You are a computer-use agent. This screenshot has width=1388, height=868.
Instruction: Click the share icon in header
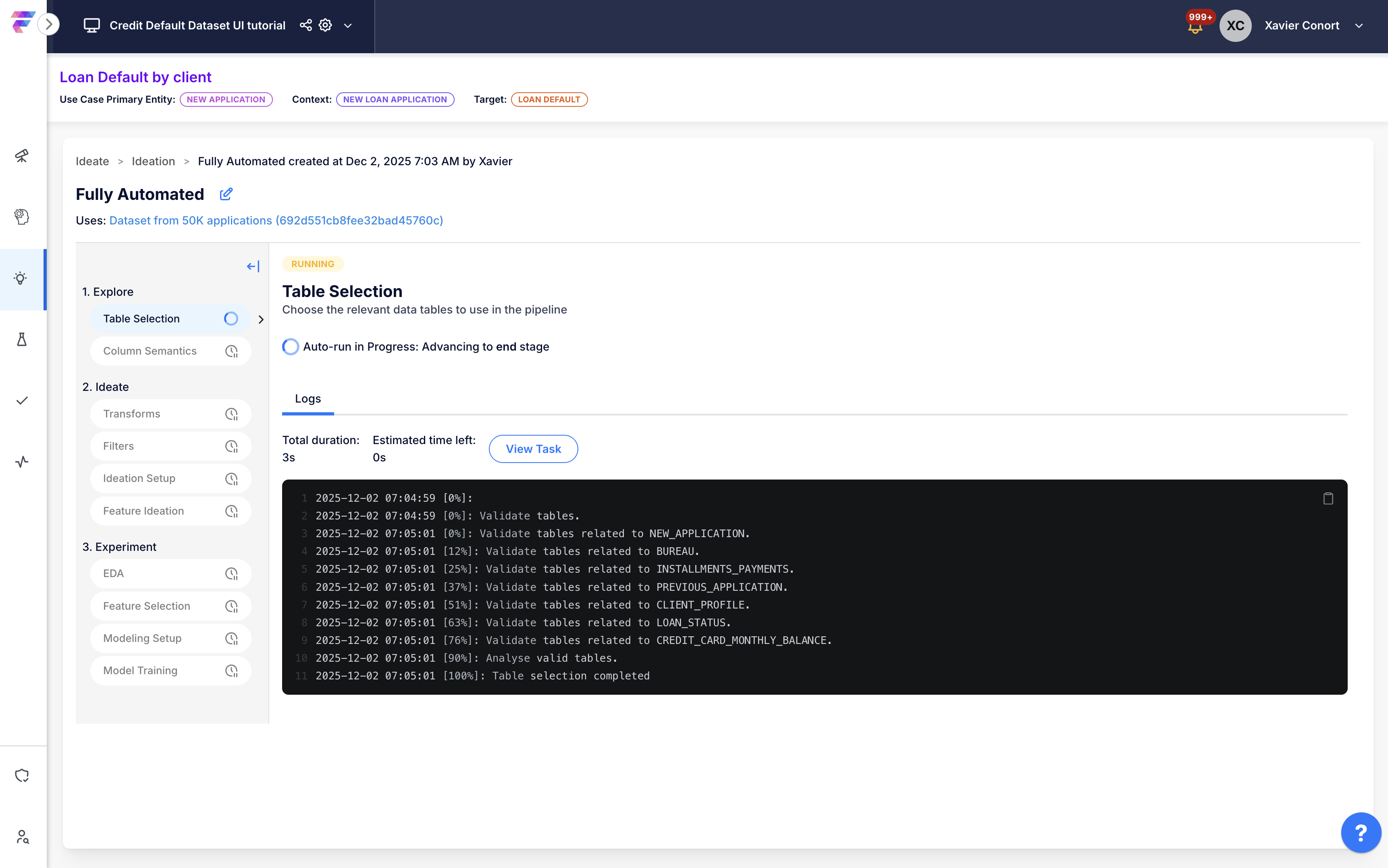click(x=305, y=25)
